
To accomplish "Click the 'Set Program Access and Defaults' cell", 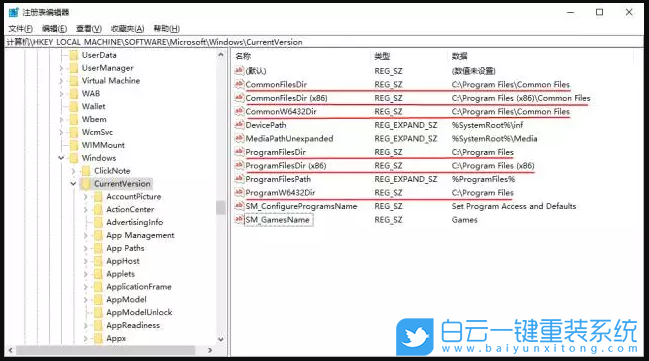I will 514,206.
